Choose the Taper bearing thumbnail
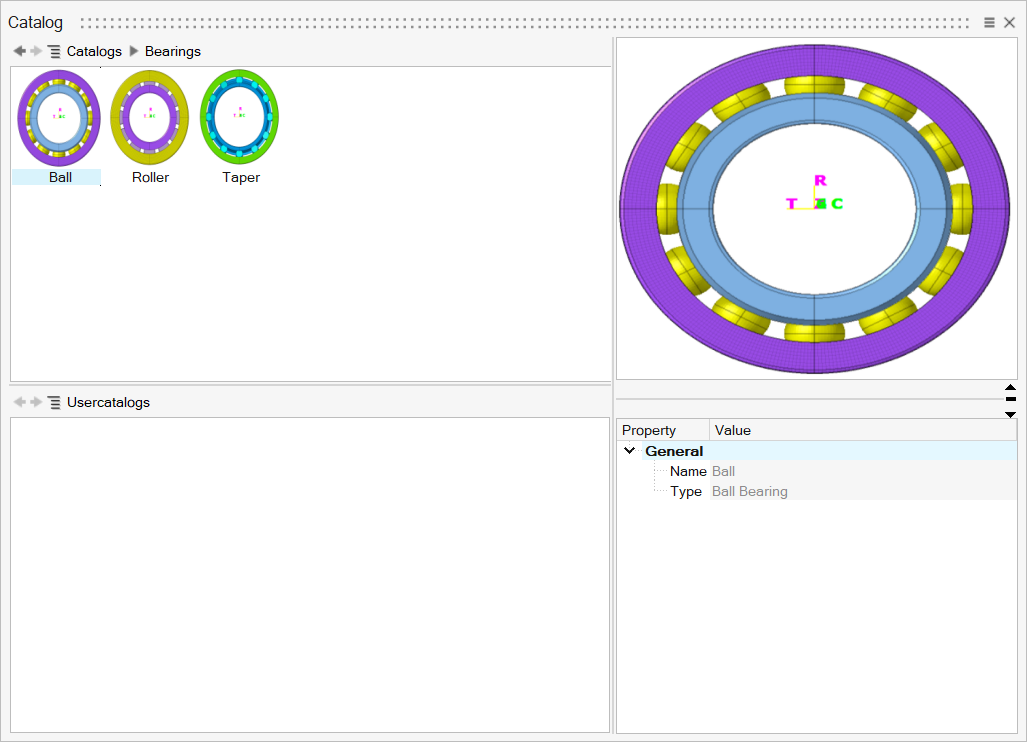The height and width of the screenshot is (742, 1027). pyautogui.click(x=240, y=118)
